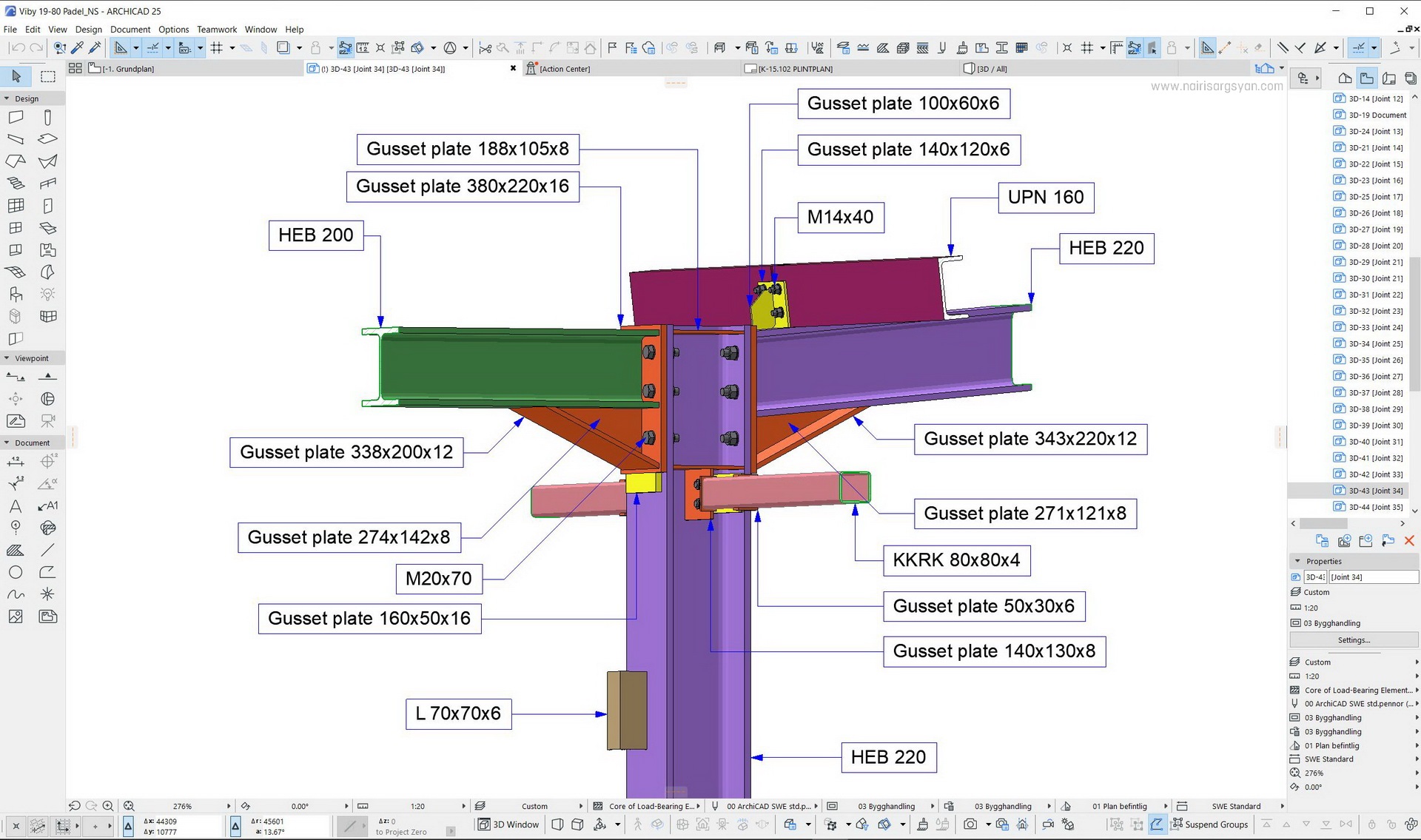The image size is (1421, 840).
Task: Select the Elevation tool in Viewpoint
Action: pos(48,377)
